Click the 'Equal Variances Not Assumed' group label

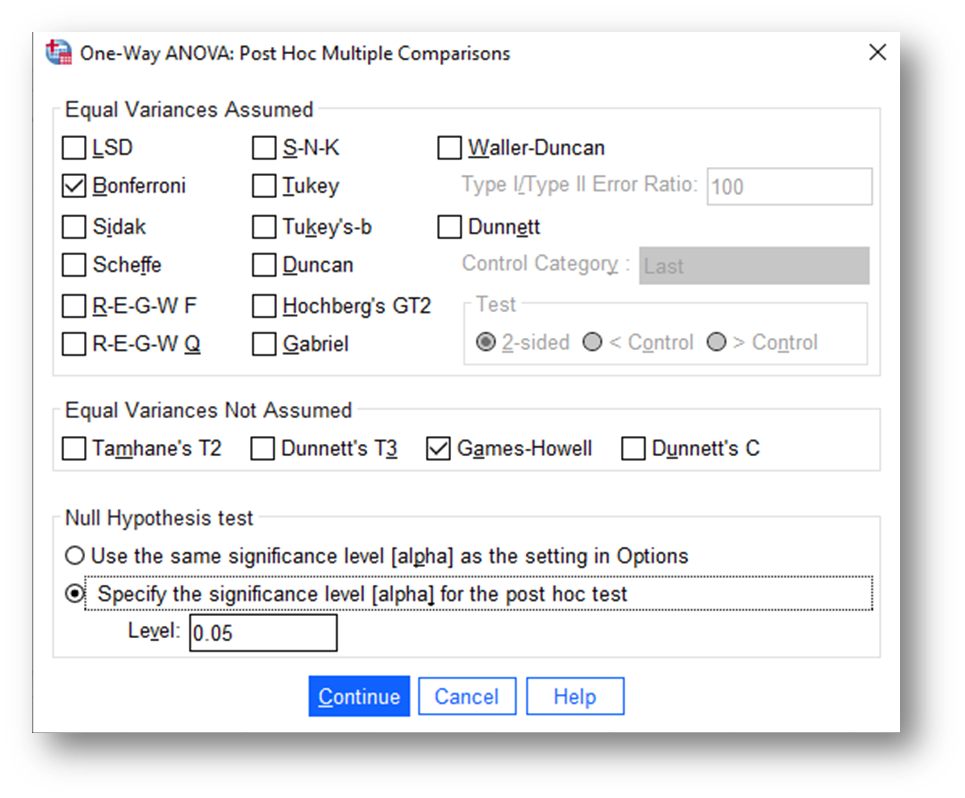click(x=209, y=410)
